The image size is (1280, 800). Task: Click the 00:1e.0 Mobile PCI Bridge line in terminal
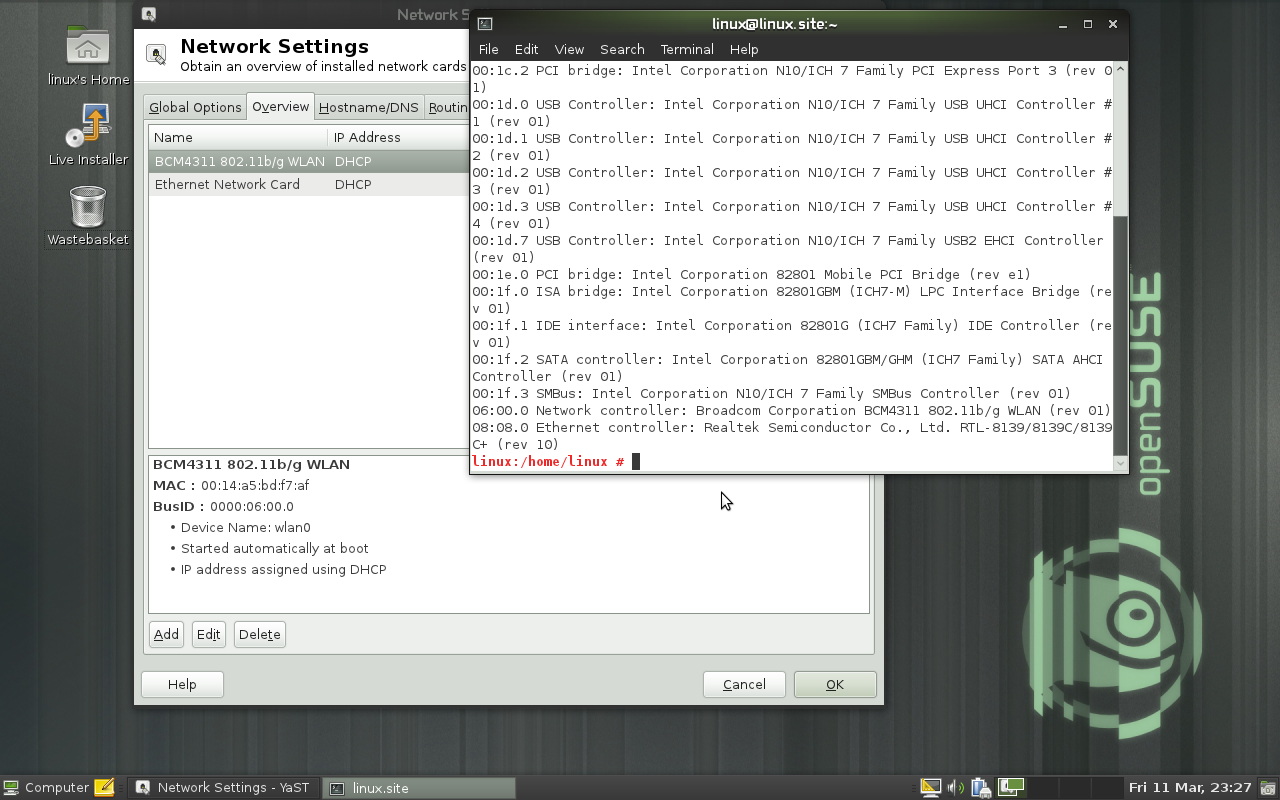click(x=751, y=274)
